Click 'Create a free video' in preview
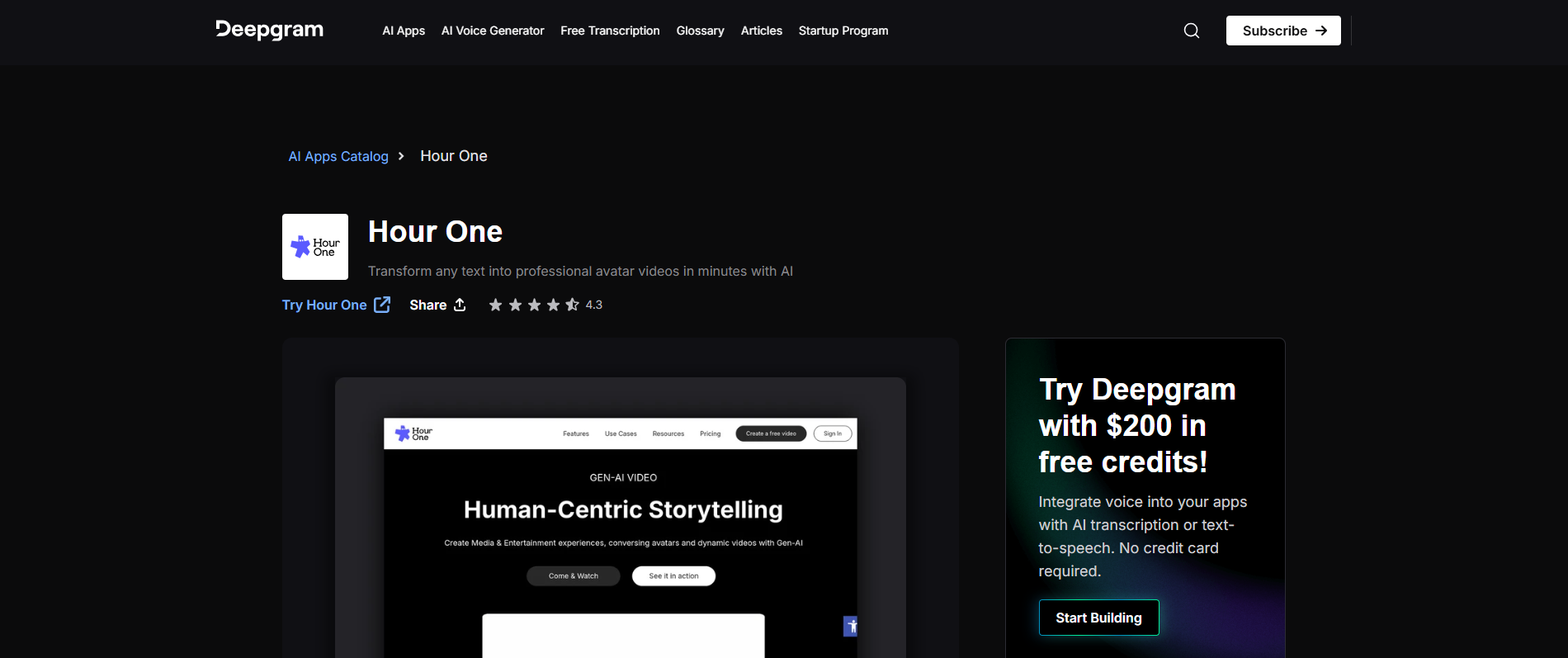The image size is (1568, 658). pos(771,433)
